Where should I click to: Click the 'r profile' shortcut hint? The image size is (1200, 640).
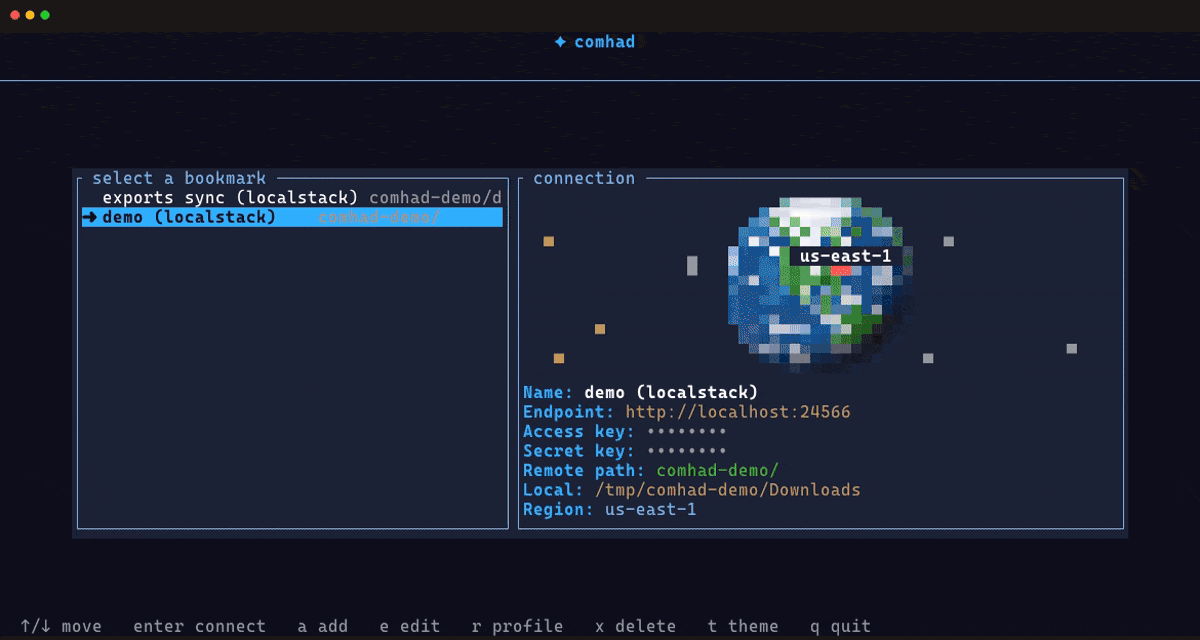(517, 627)
